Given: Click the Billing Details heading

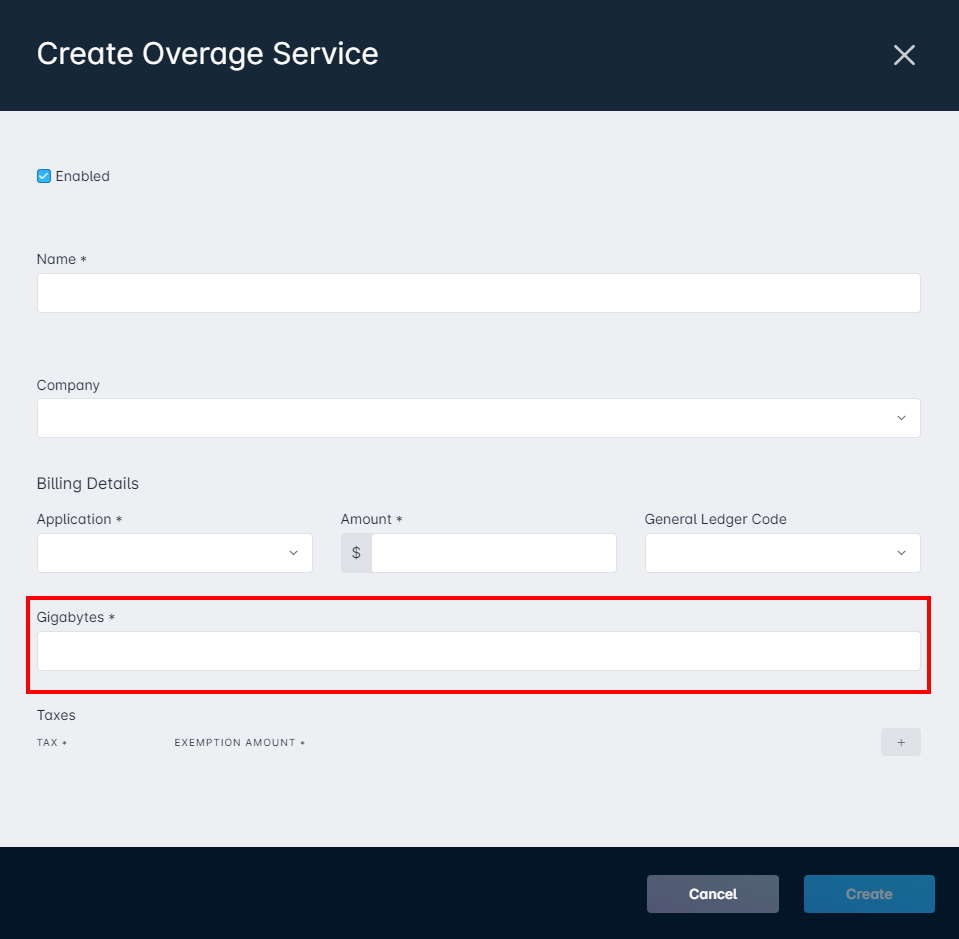Looking at the screenshot, I should pos(87,483).
